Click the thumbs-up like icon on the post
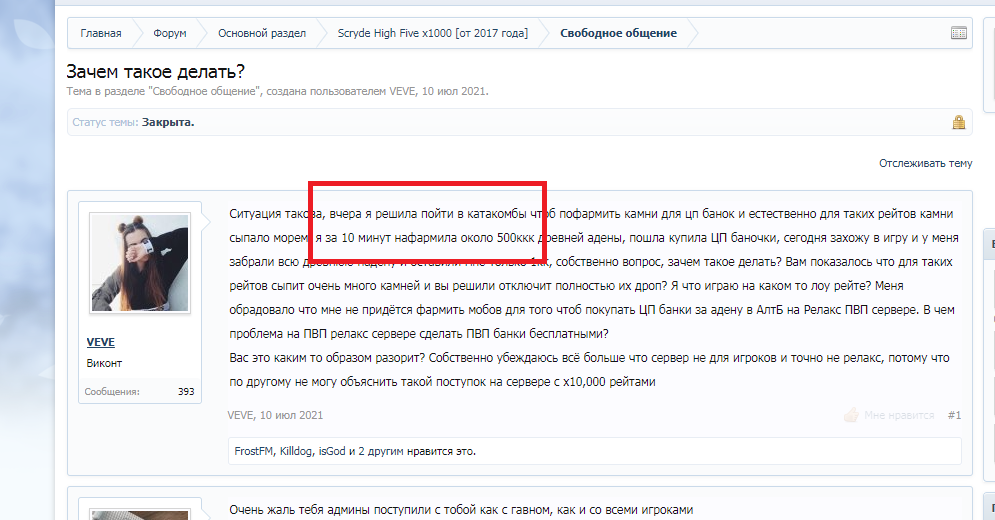 [x=851, y=415]
